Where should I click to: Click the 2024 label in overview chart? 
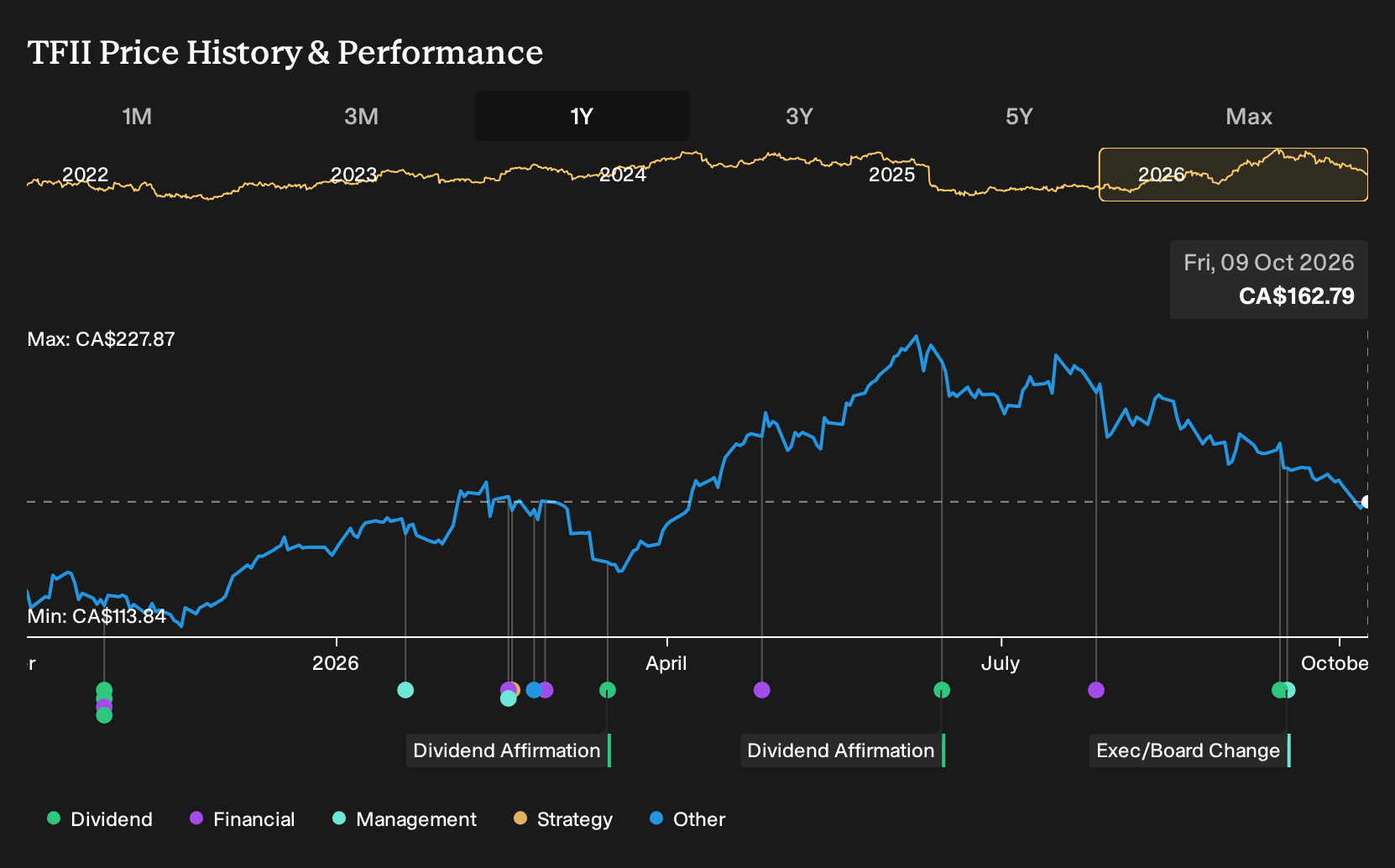pos(623,175)
